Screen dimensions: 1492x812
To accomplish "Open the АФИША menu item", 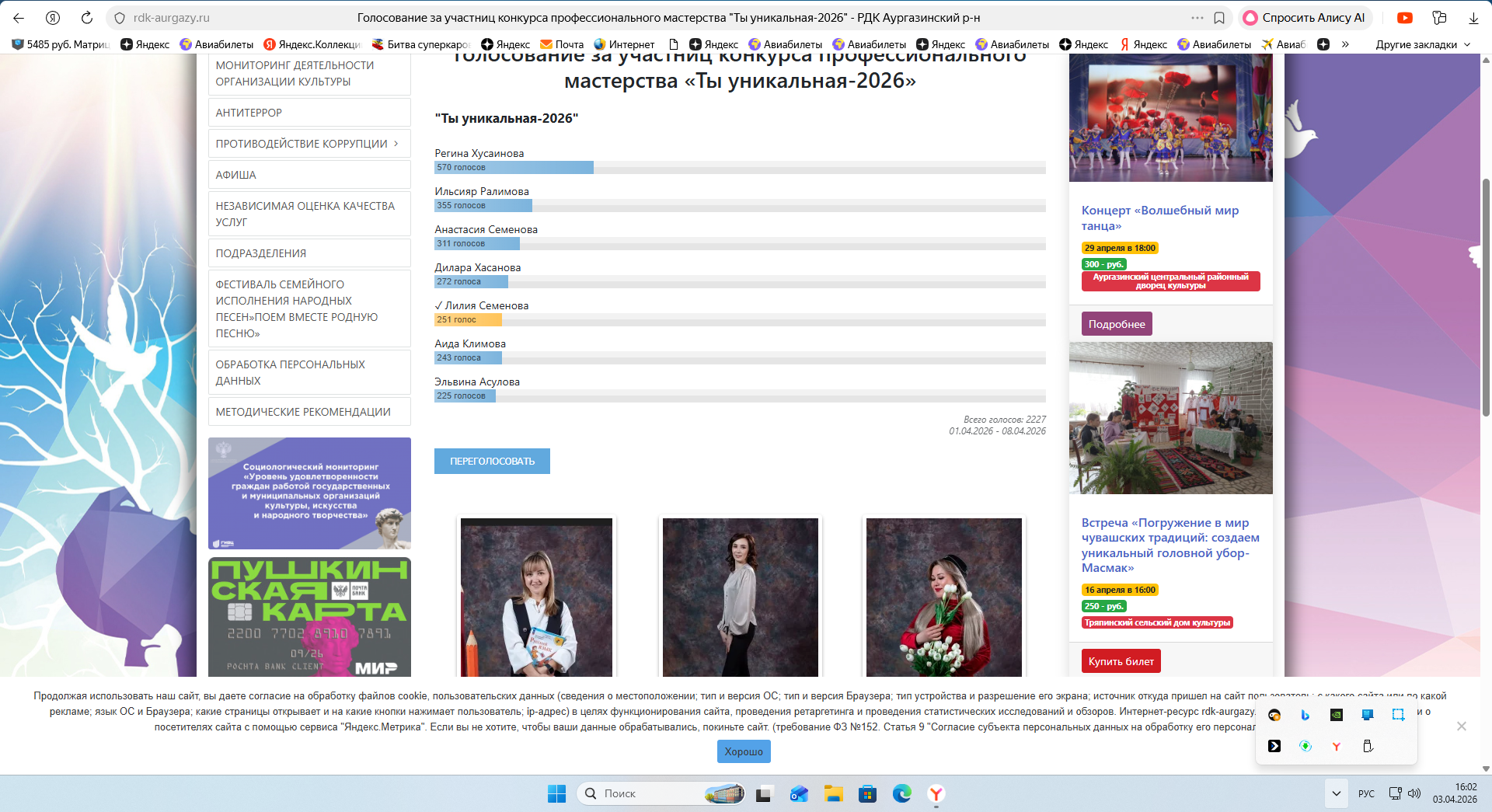I will pos(309,175).
